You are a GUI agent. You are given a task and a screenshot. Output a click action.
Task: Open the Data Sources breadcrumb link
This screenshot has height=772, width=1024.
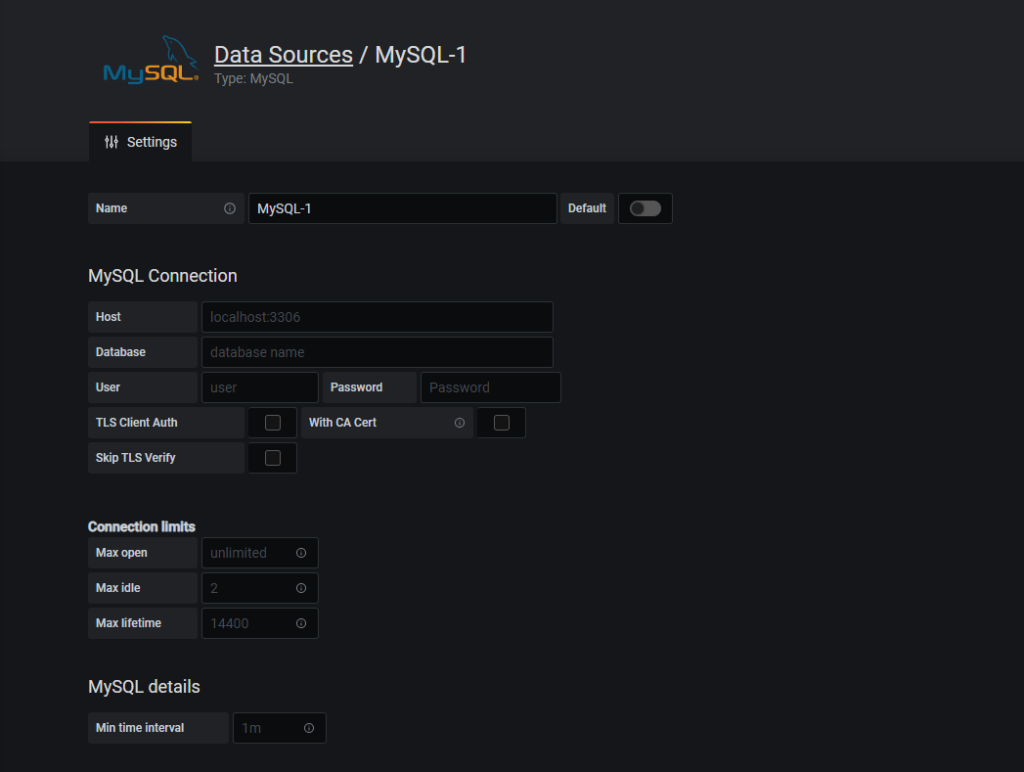[283, 54]
